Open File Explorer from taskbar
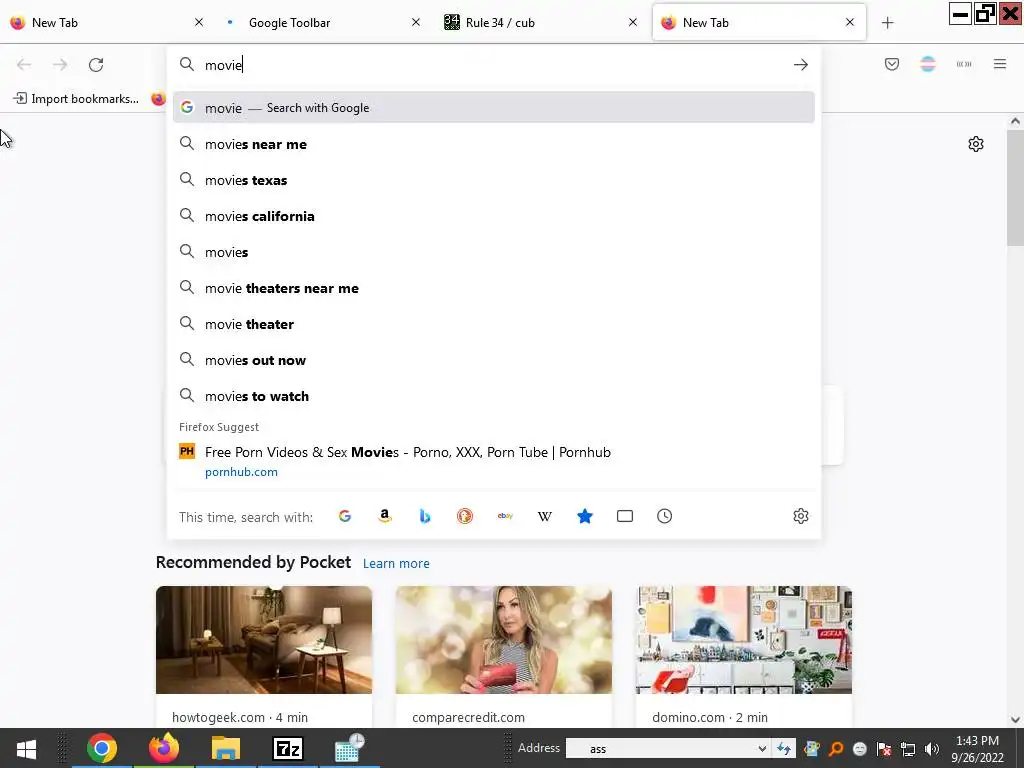Image resolution: width=1024 pixels, height=768 pixels. click(226, 748)
